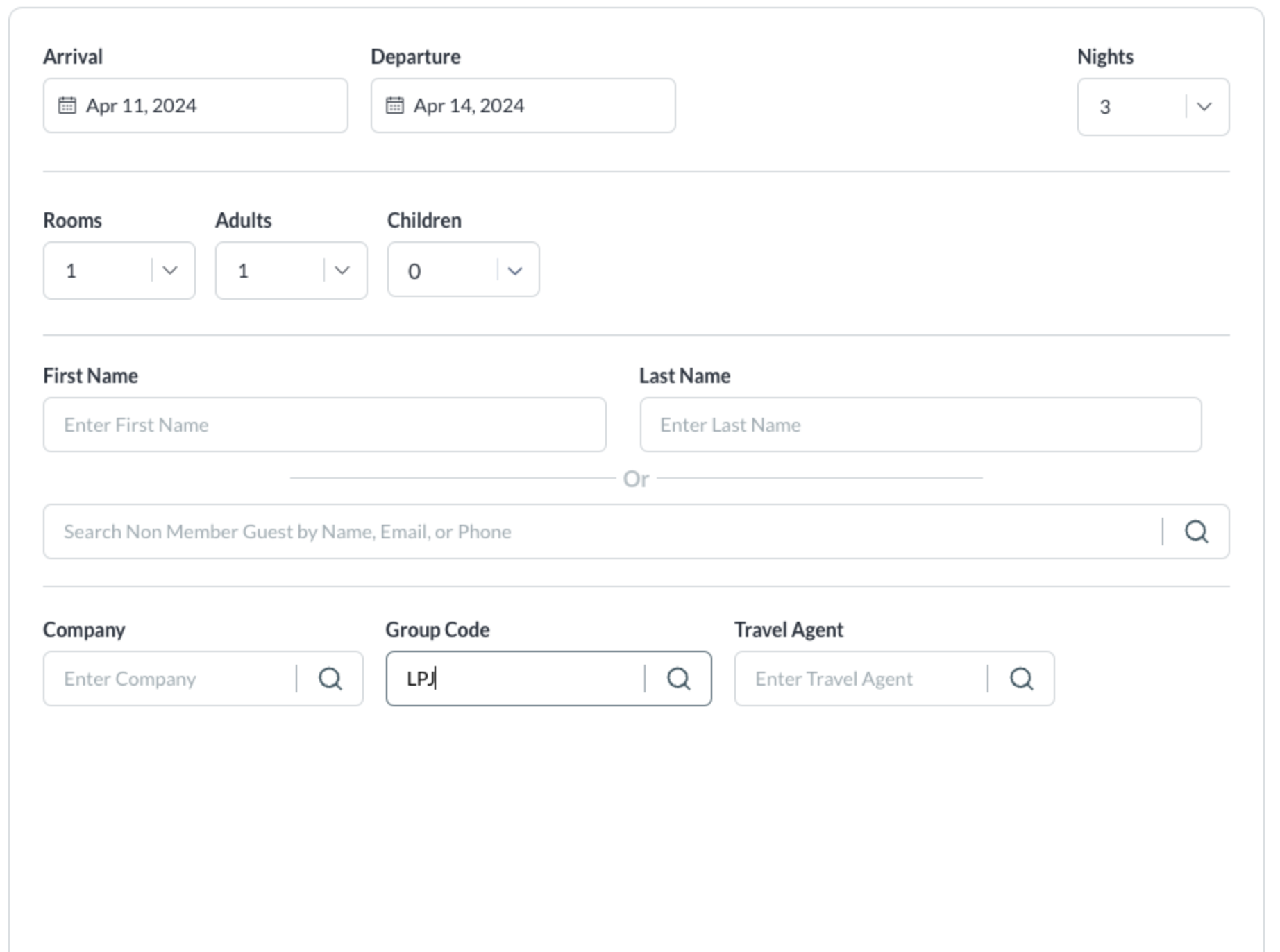Click the Nights value 3

pyautogui.click(x=1105, y=107)
